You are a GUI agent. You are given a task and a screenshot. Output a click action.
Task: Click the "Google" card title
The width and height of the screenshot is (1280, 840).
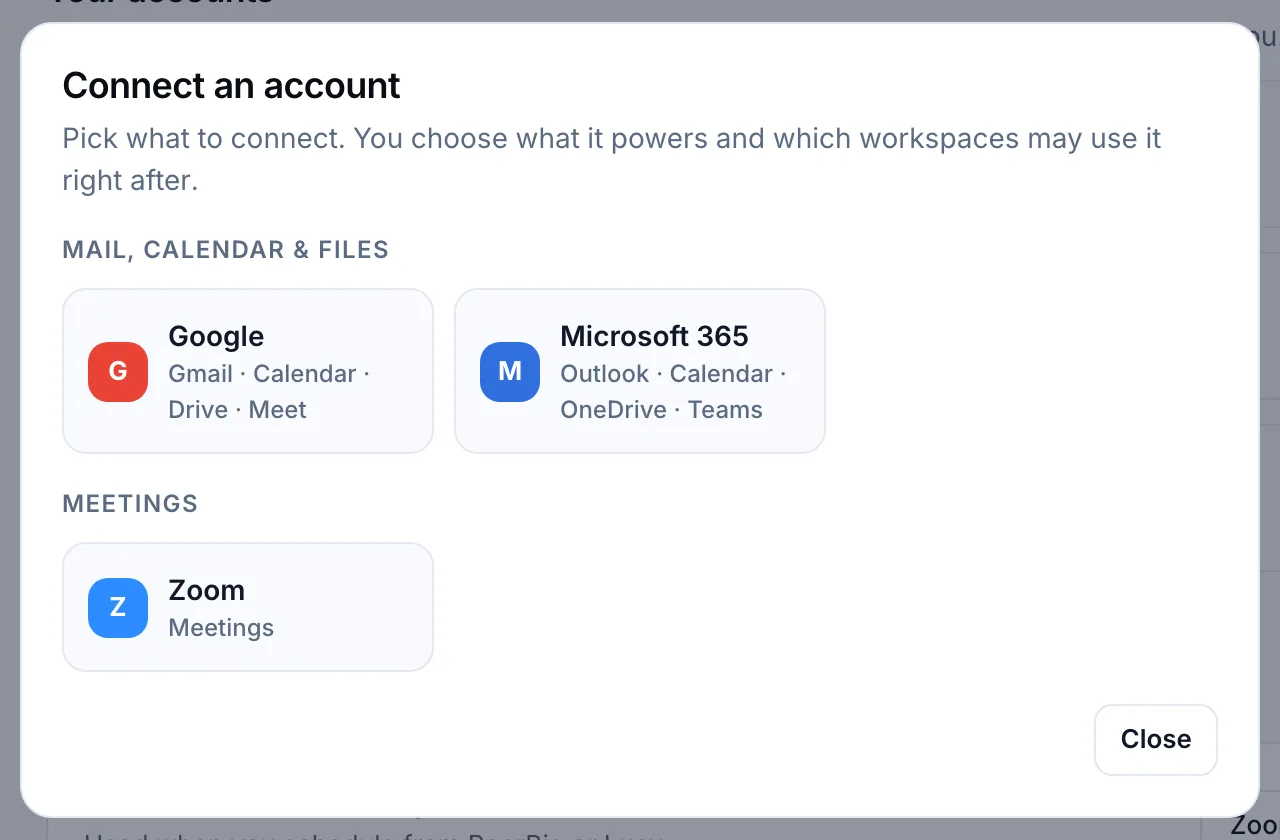[x=216, y=336]
